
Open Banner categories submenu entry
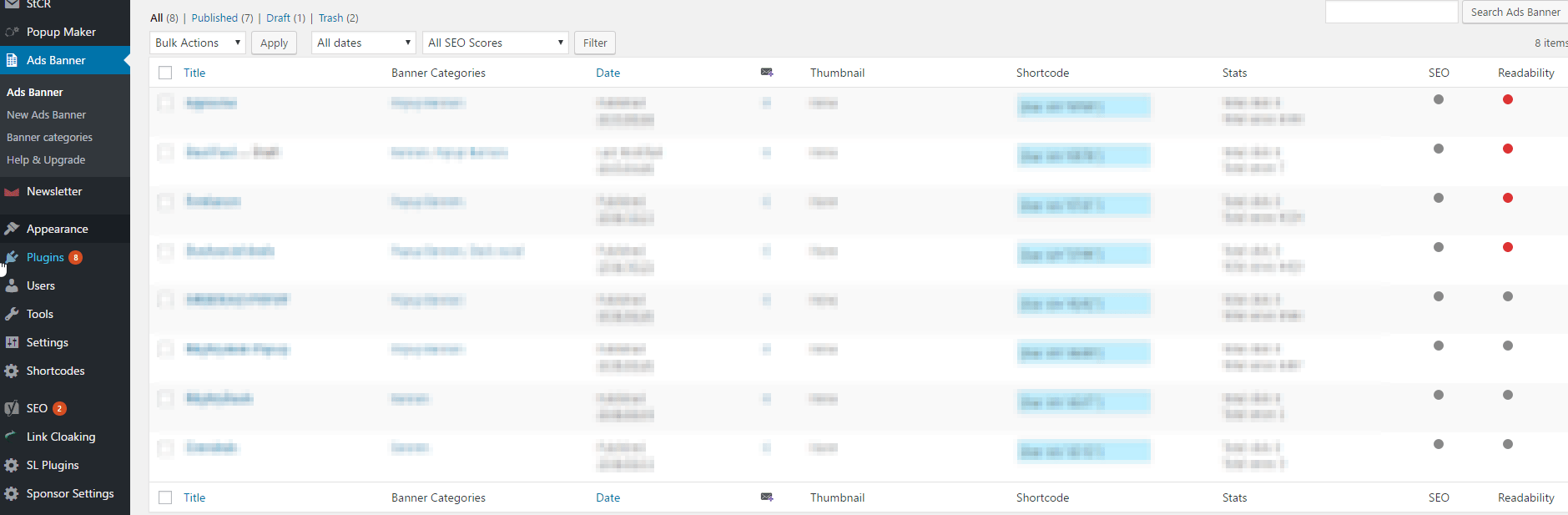(49, 137)
